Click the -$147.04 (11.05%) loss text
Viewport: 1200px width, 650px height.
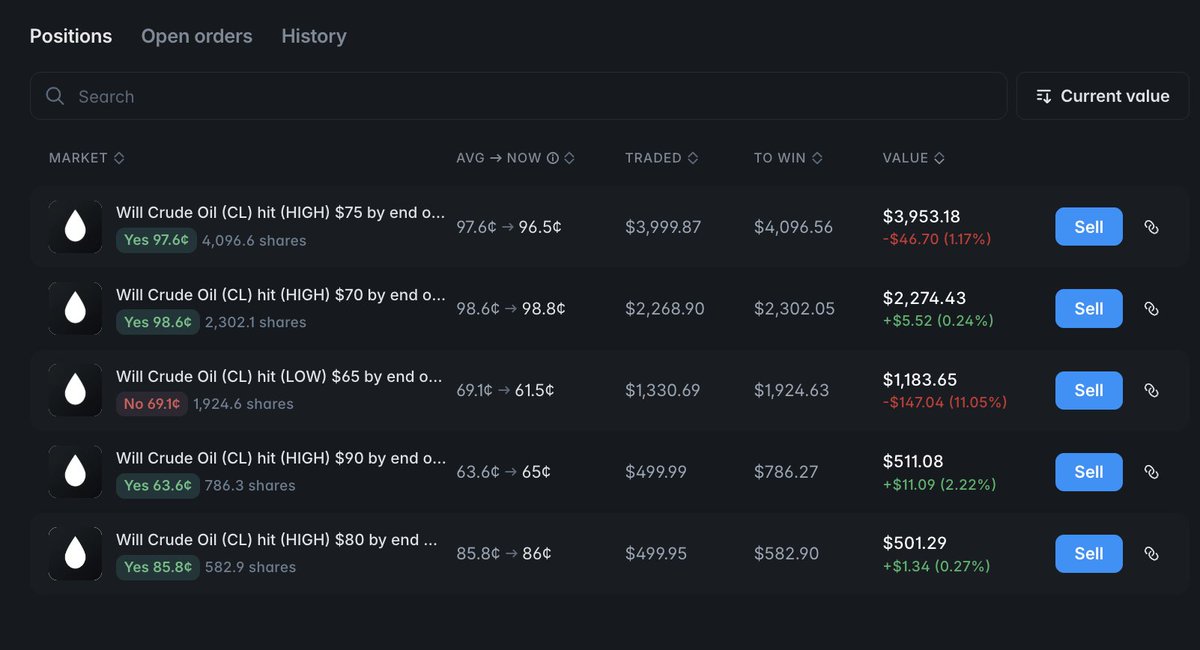pyautogui.click(x=945, y=403)
